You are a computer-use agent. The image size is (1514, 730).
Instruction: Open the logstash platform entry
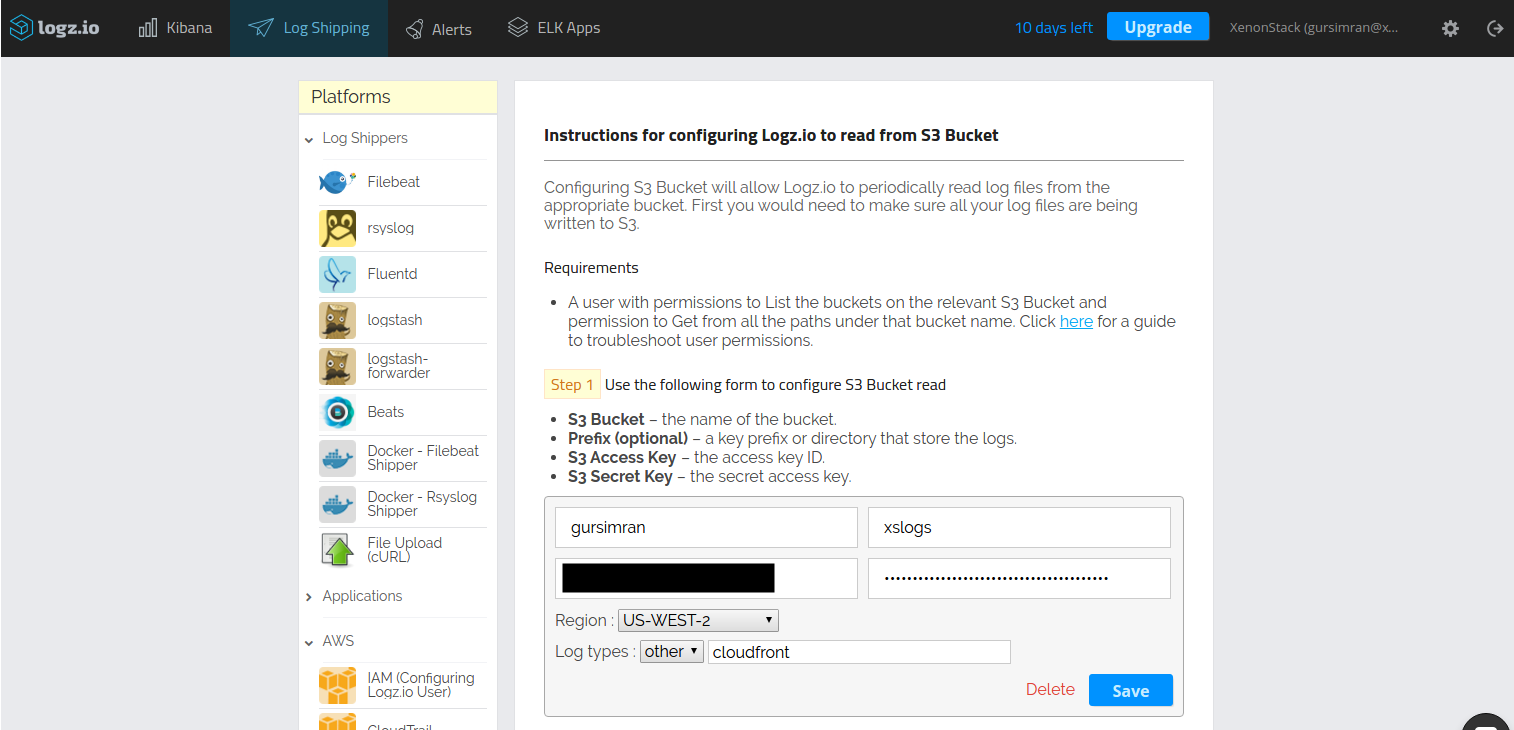click(x=395, y=320)
